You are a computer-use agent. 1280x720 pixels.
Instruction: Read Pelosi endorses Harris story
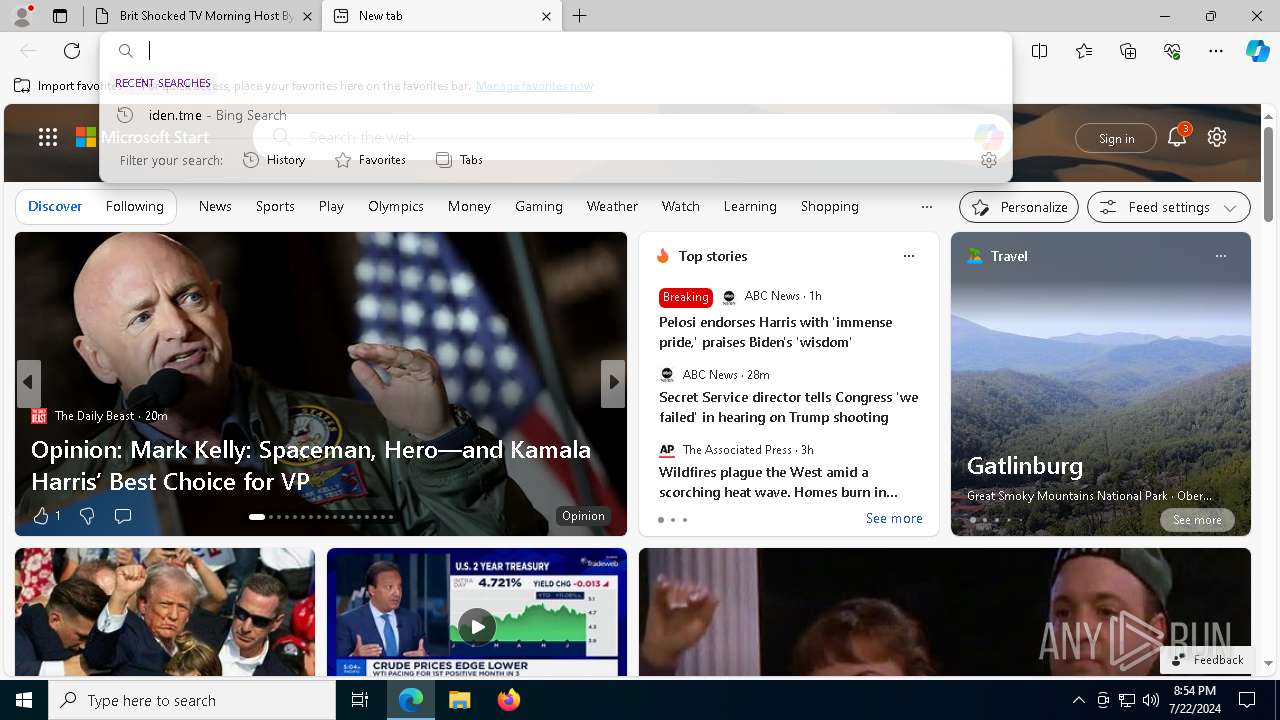[x=775, y=332]
